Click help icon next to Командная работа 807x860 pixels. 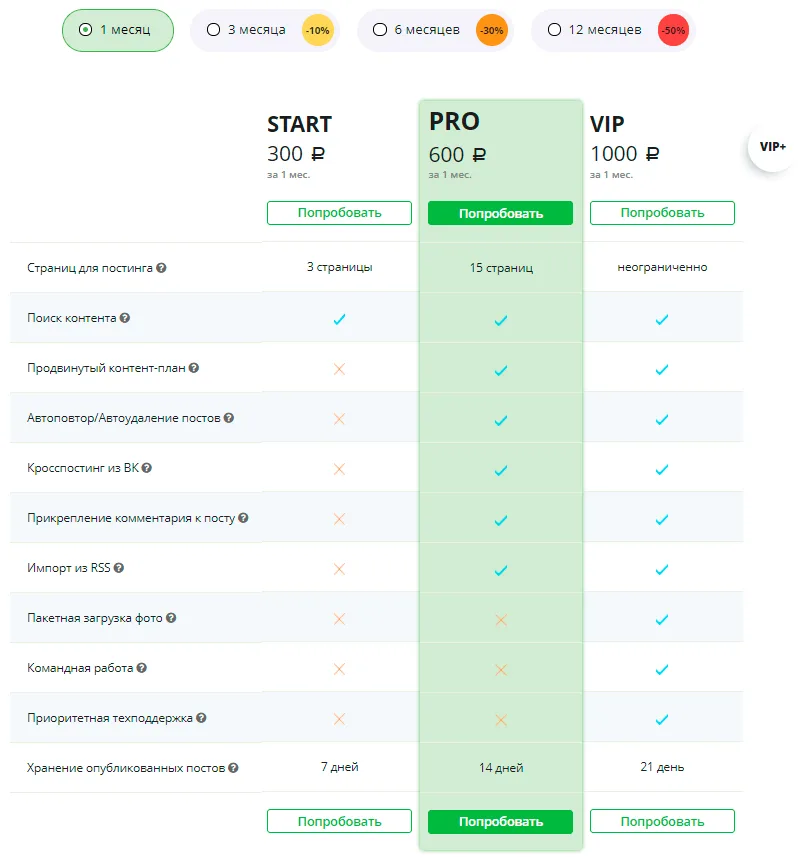coord(142,667)
